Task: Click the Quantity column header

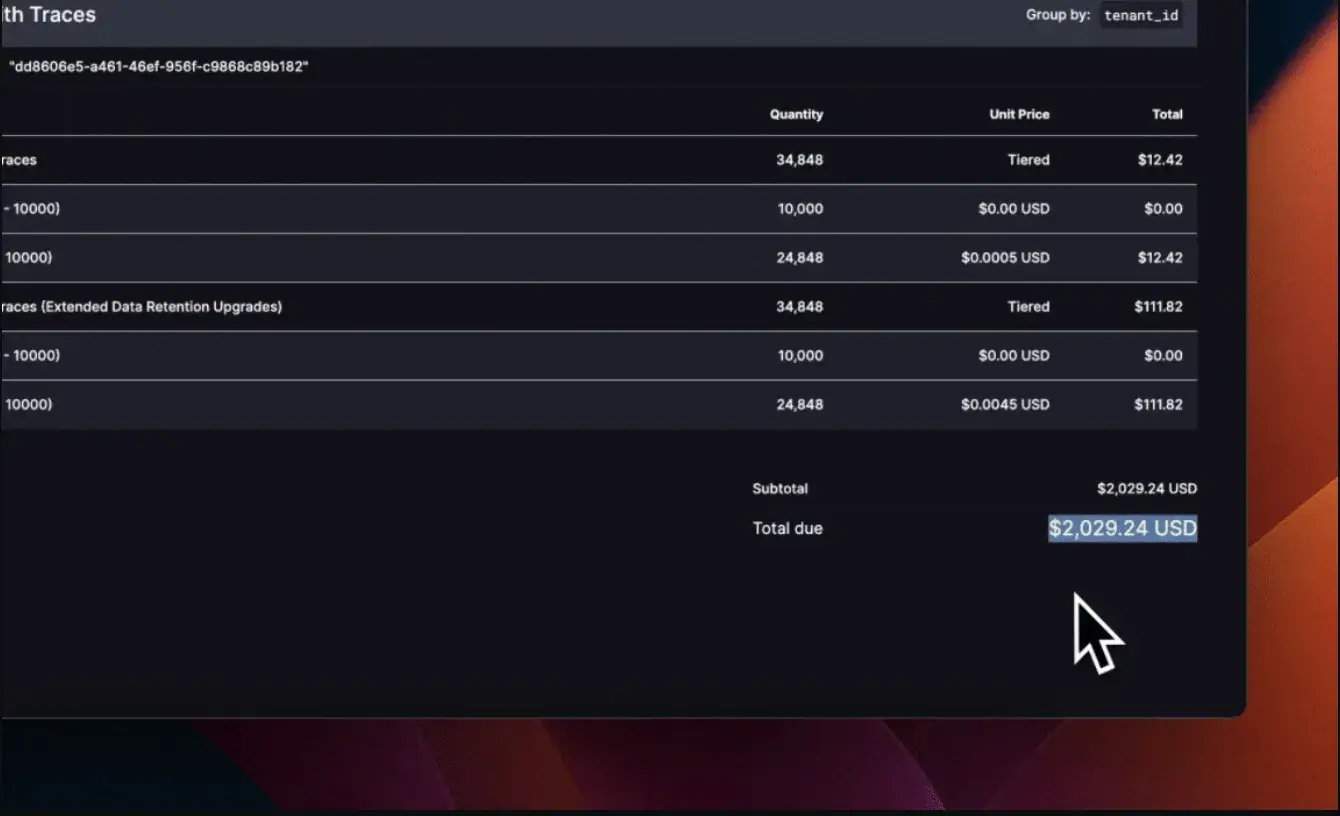Action: click(x=796, y=114)
